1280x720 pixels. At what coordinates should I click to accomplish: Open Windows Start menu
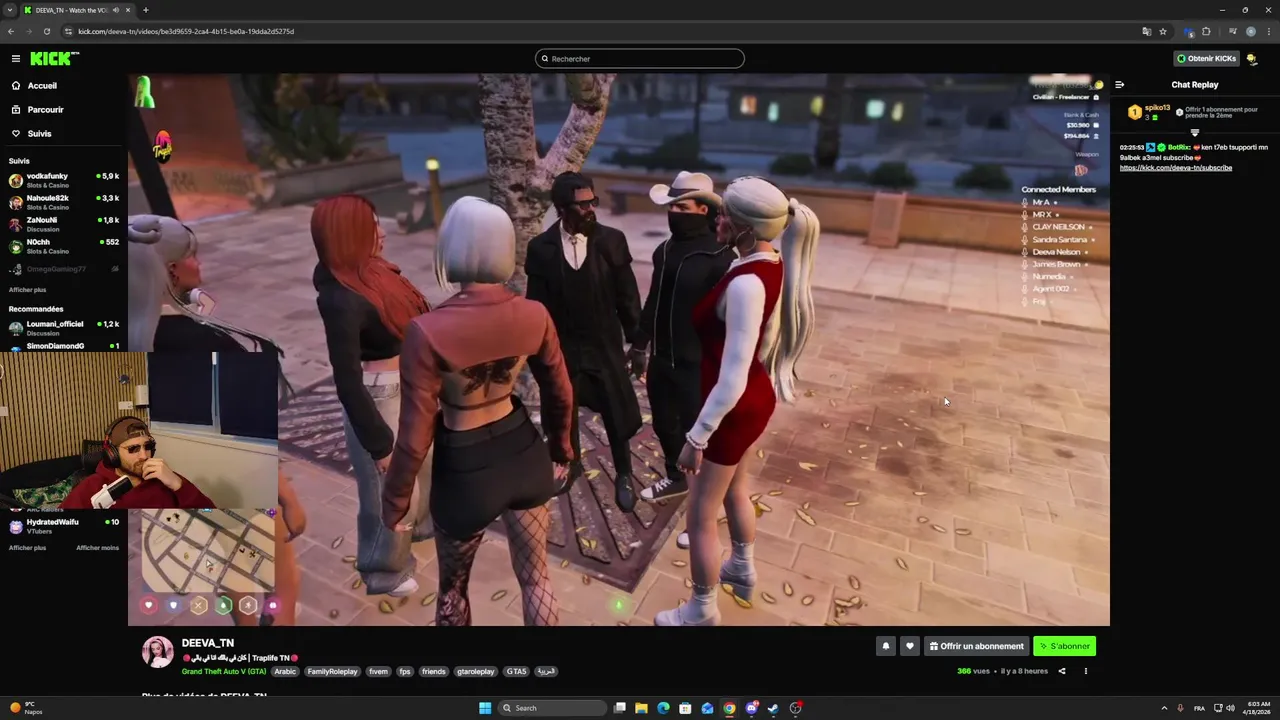coord(485,708)
